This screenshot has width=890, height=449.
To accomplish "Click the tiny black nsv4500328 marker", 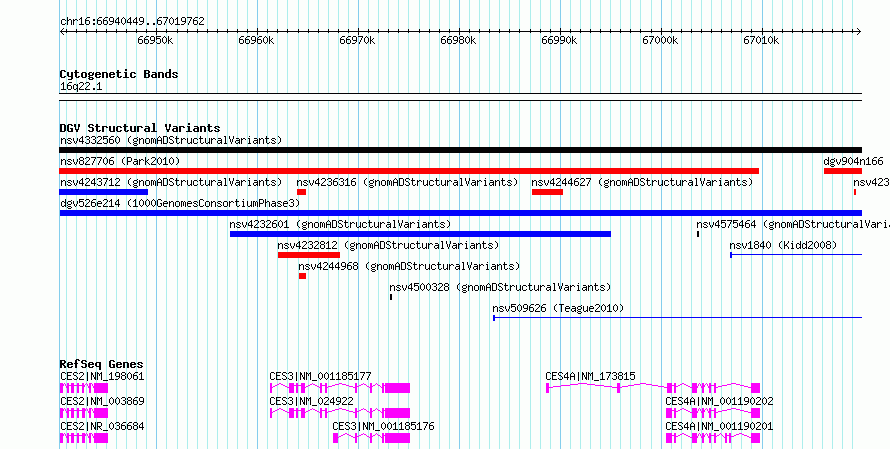I will point(391,297).
